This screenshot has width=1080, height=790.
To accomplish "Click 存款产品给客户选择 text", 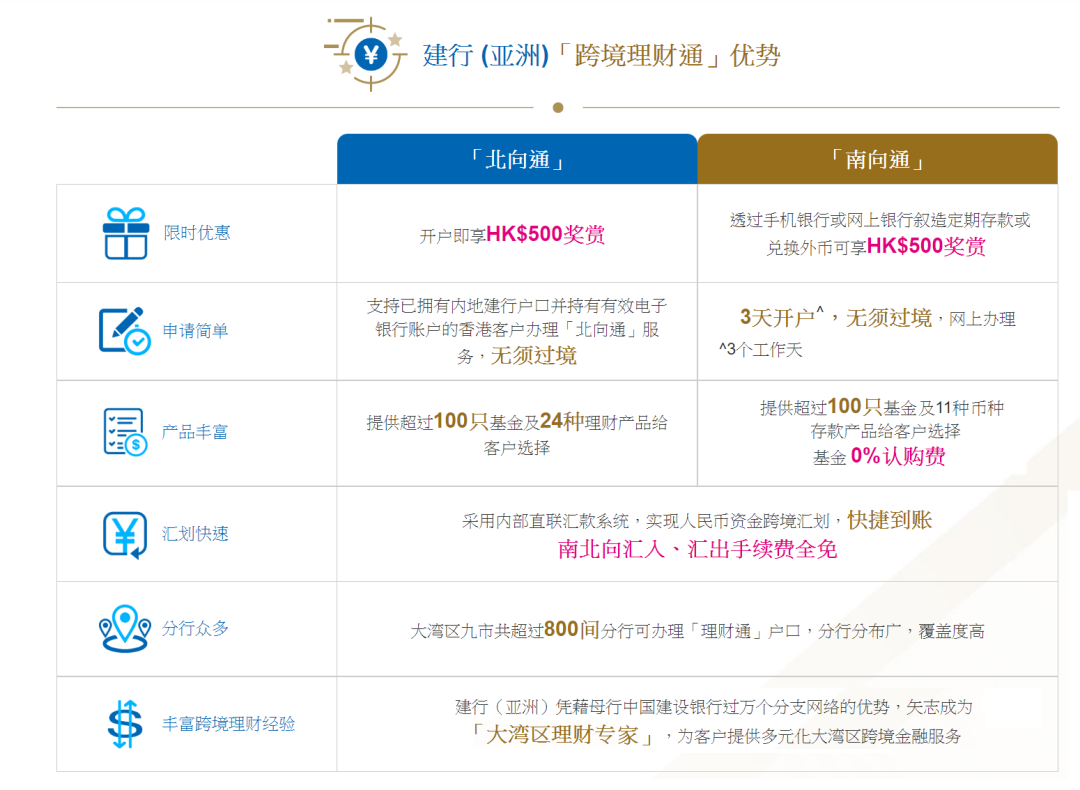I will (x=885, y=431).
